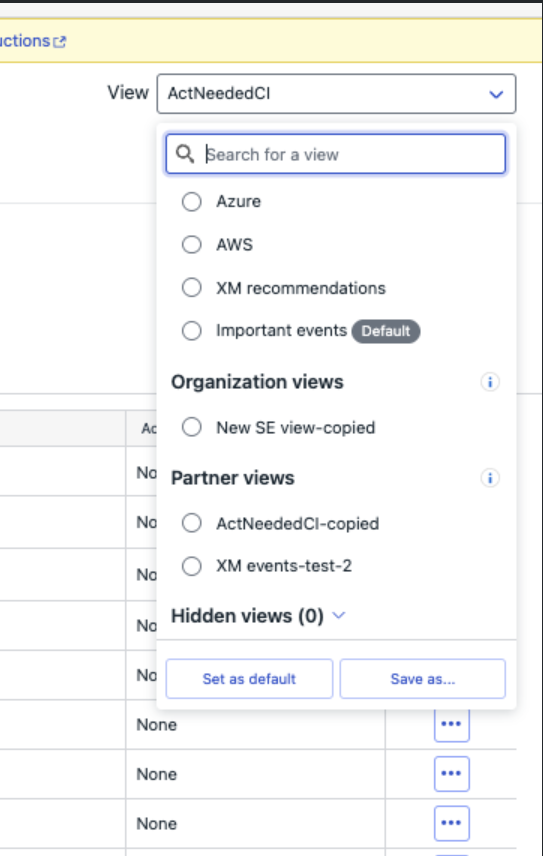Viewport: 543px width, 856px height.
Task: Expand the Hidden views section chevron
Action: click(339, 615)
